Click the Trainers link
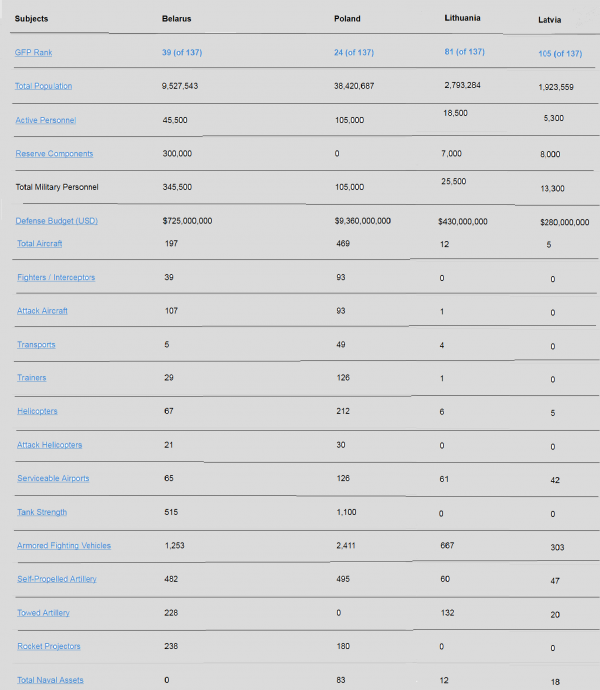This screenshot has height=690, width=600. [x=31, y=378]
